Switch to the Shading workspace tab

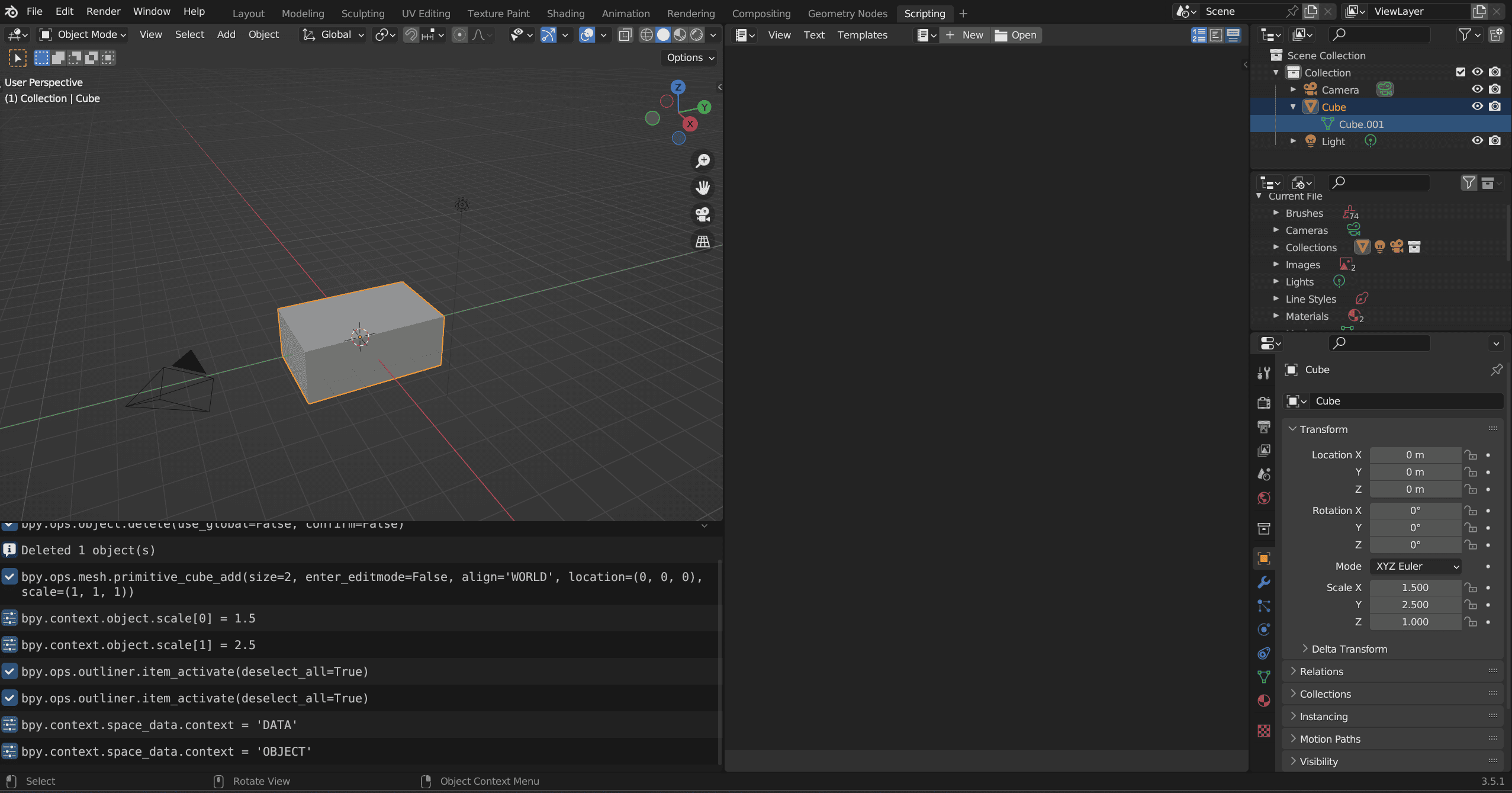565,13
